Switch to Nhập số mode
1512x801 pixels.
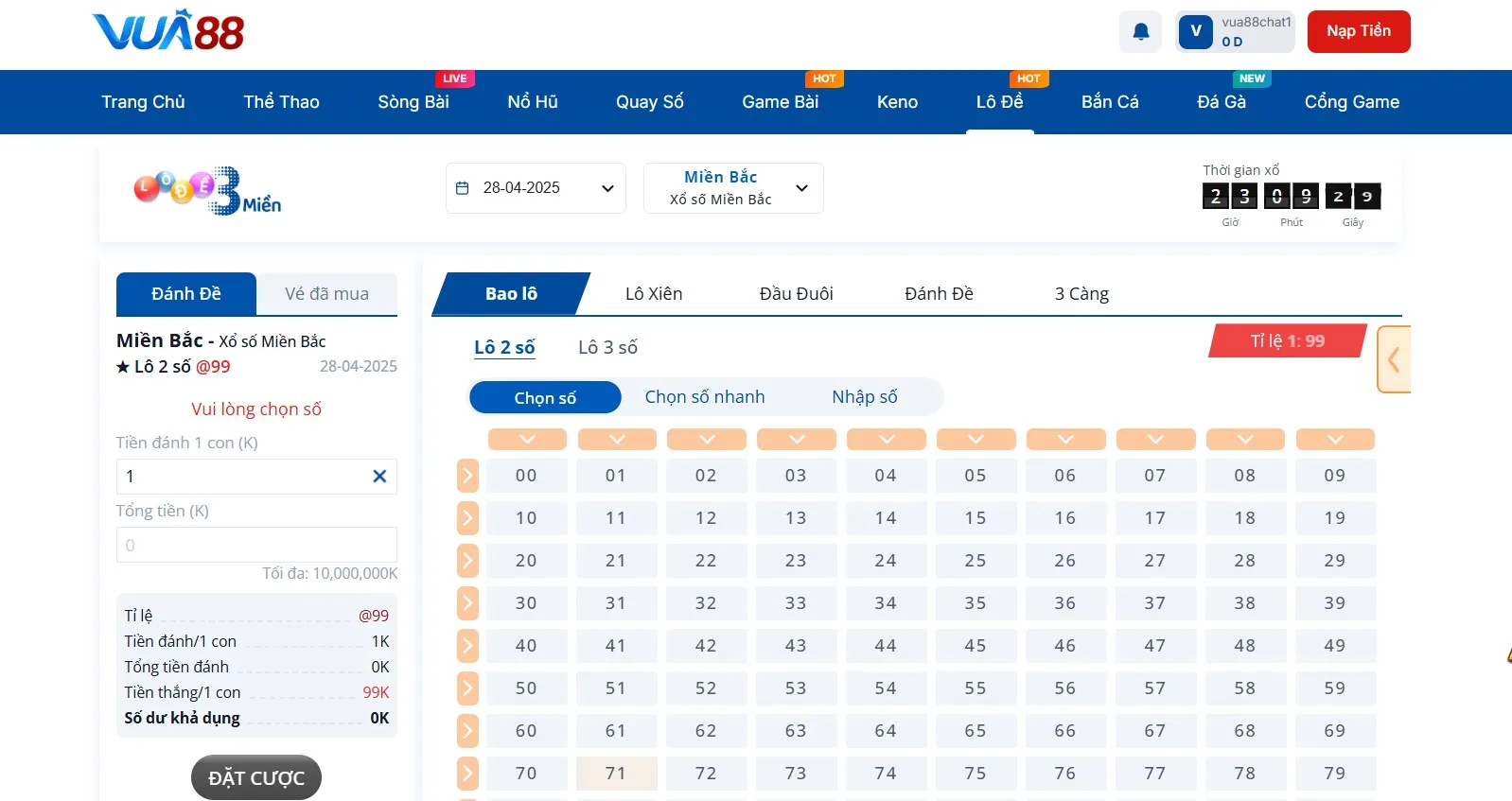click(864, 397)
